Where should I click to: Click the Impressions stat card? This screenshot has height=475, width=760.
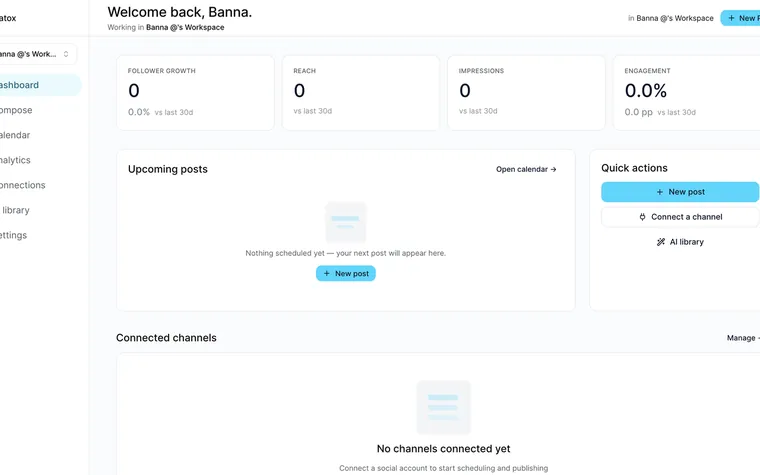(526, 93)
